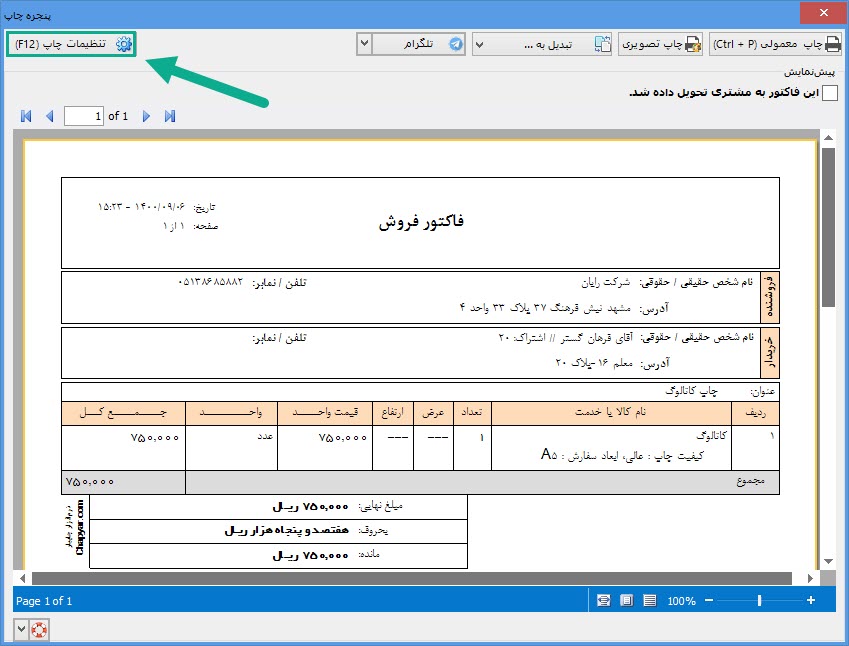Open print settings (F12) button
This screenshot has width=849, height=646.
pyautogui.click(x=71, y=44)
